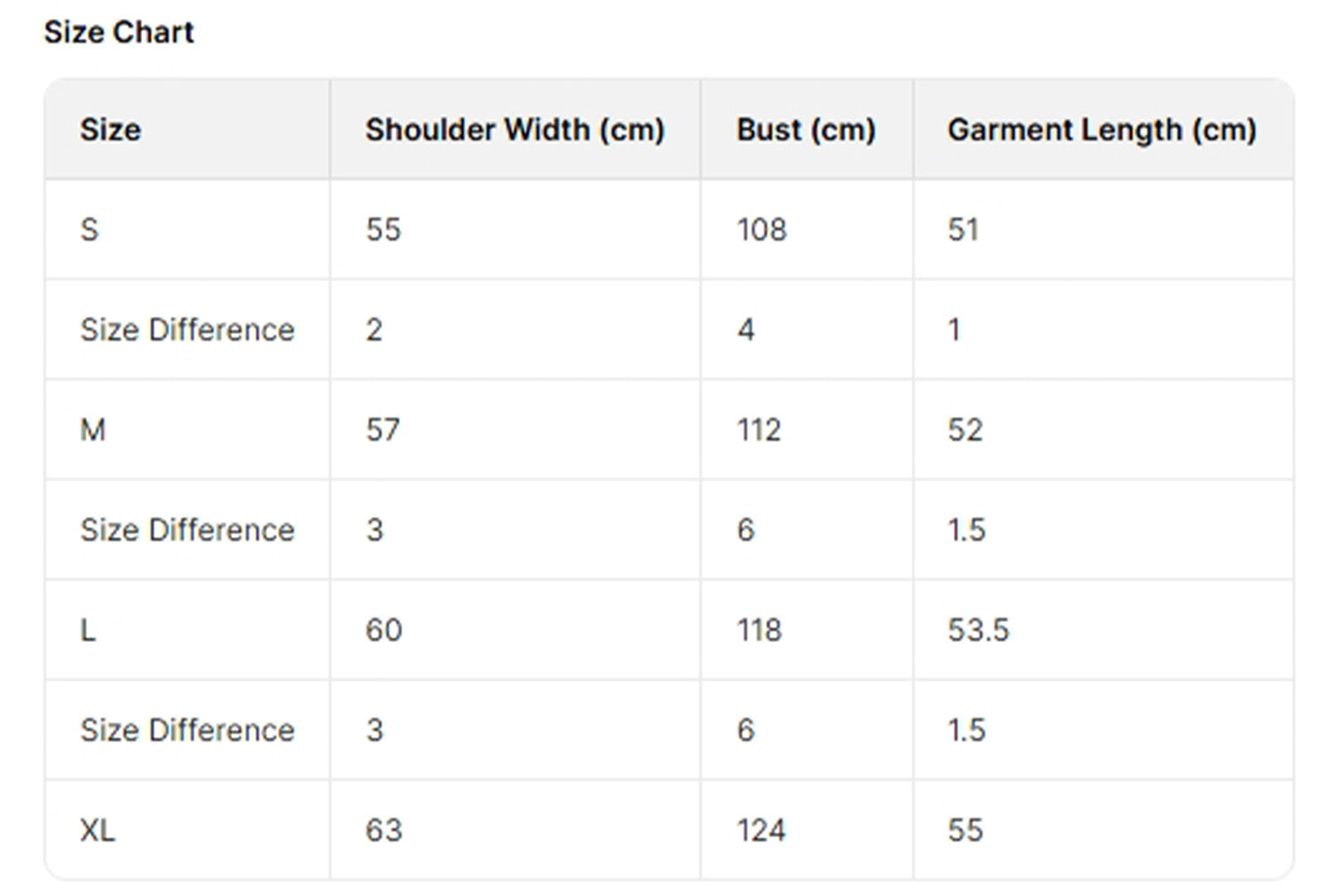Select the XL size row label
The width and height of the screenshot is (1339, 896).
(x=97, y=830)
